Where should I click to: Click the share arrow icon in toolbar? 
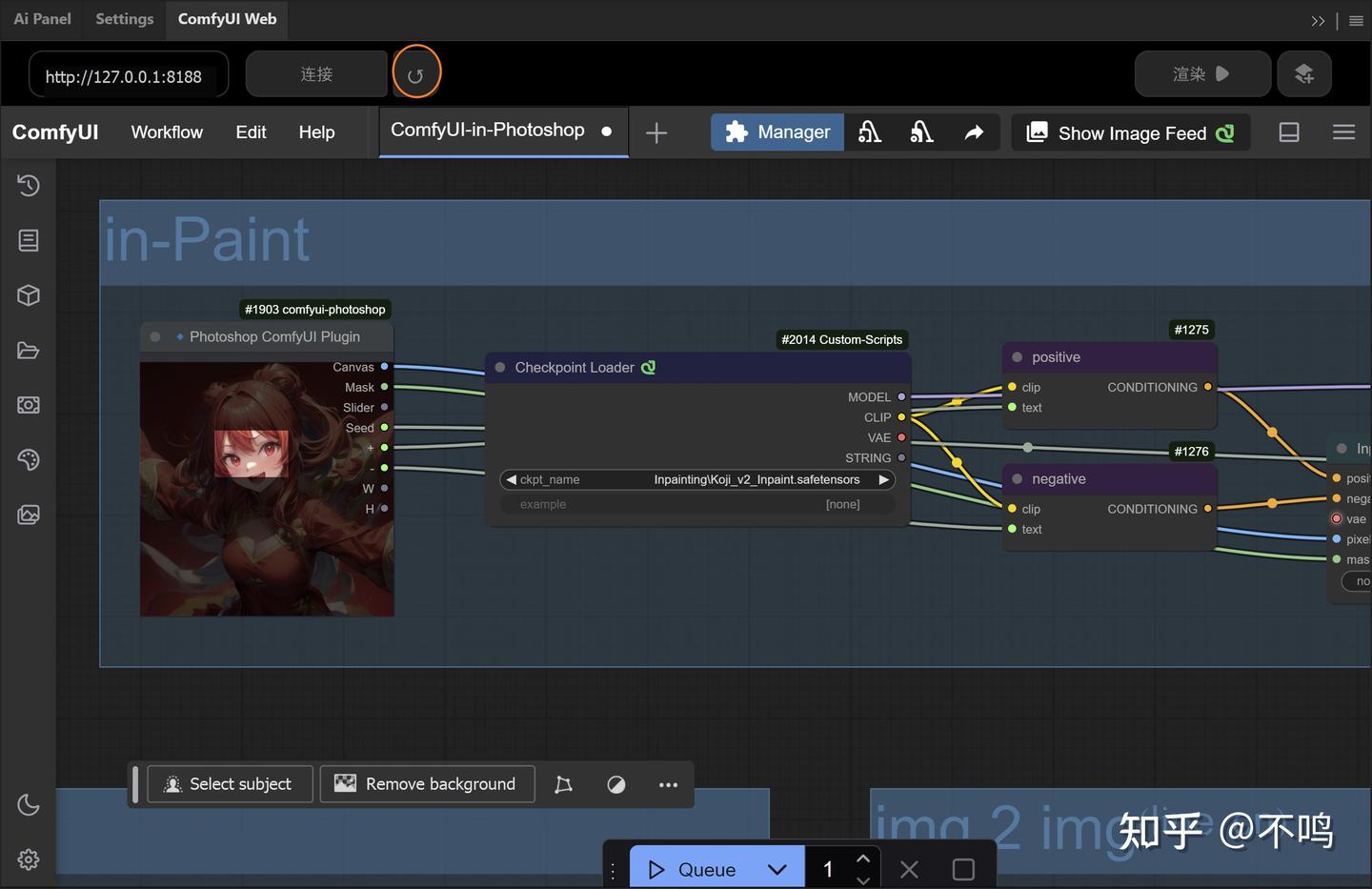tap(974, 132)
